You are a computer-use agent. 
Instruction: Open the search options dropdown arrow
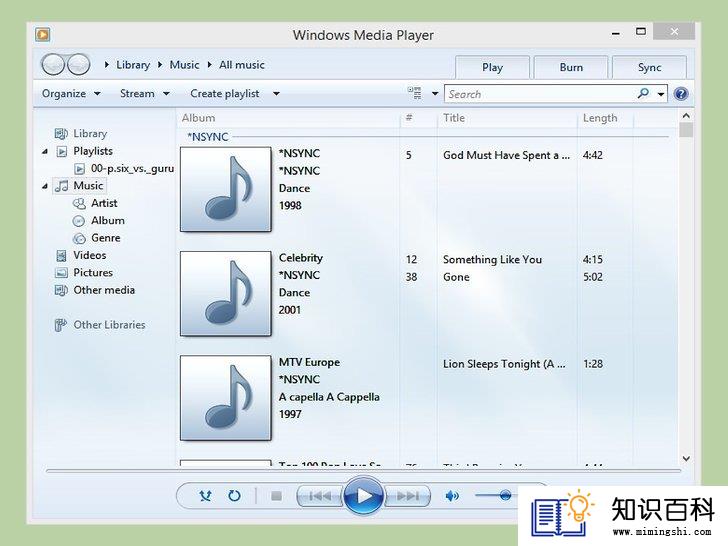click(x=661, y=94)
